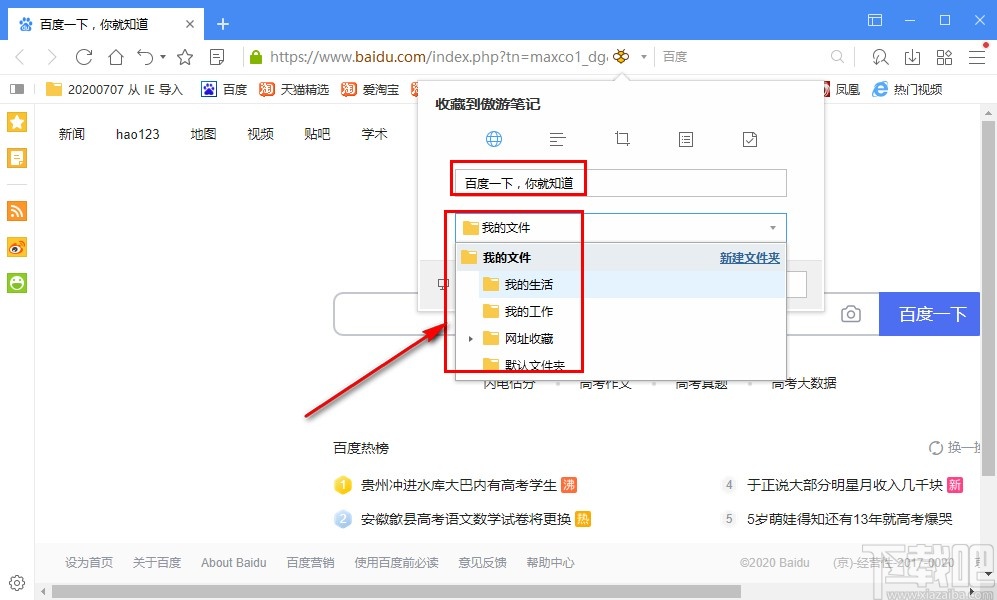The width and height of the screenshot is (997, 600).
Task: Close the 百度一下，你就知道 tab
Action: [x=189, y=24]
